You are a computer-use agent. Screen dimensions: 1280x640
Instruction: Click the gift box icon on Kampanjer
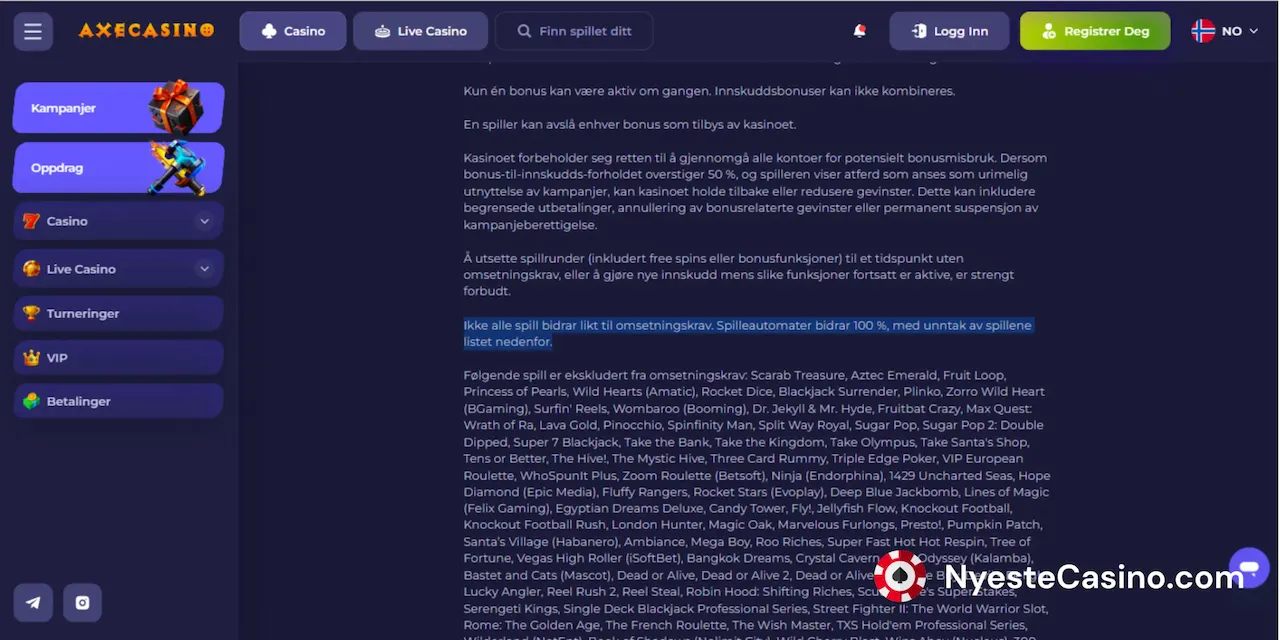(177, 106)
